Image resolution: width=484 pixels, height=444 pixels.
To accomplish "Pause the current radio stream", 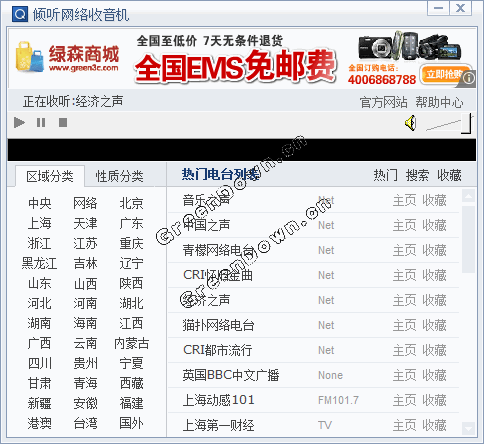I will [41, 123].
